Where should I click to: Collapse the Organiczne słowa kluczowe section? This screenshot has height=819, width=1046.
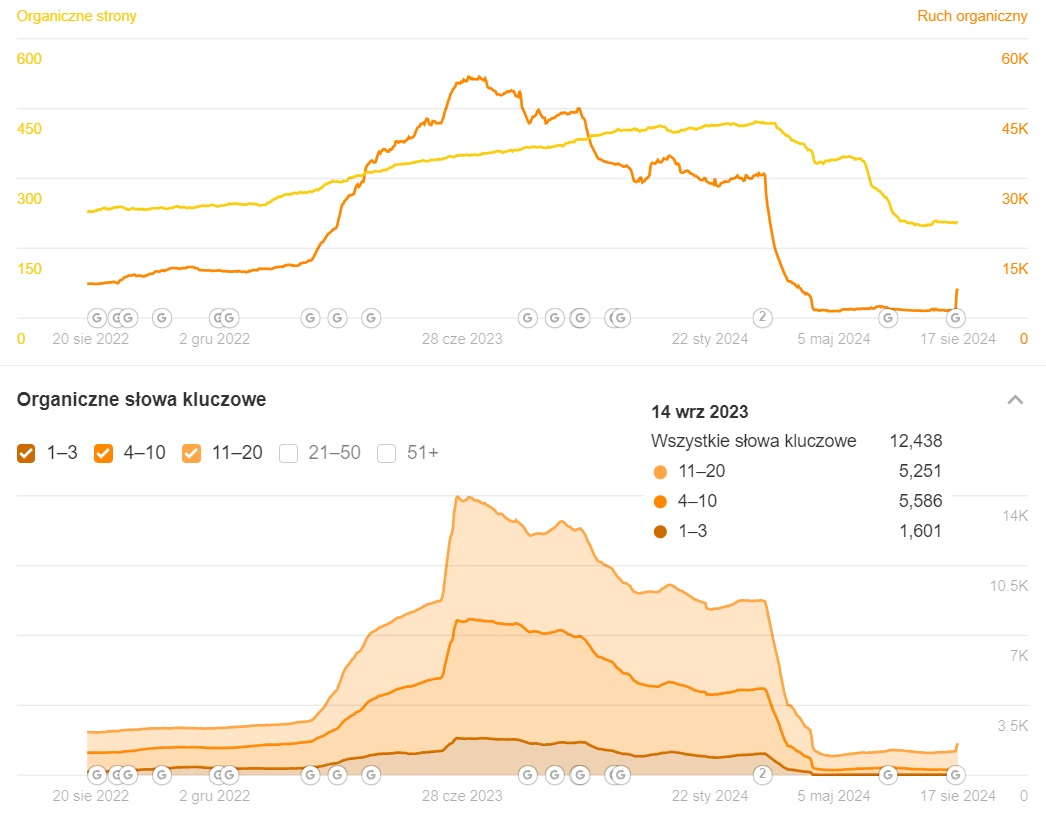[1015, 400]
